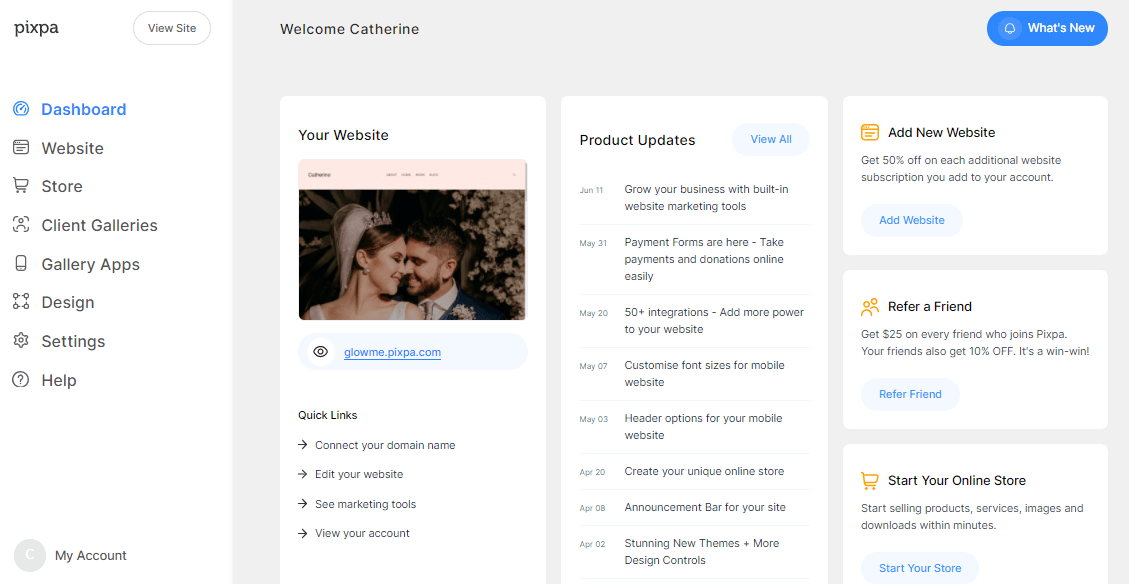Viewport: 1129px width, 584px height.
Task: Click the Settings gear icon
Action: [21, 341]
